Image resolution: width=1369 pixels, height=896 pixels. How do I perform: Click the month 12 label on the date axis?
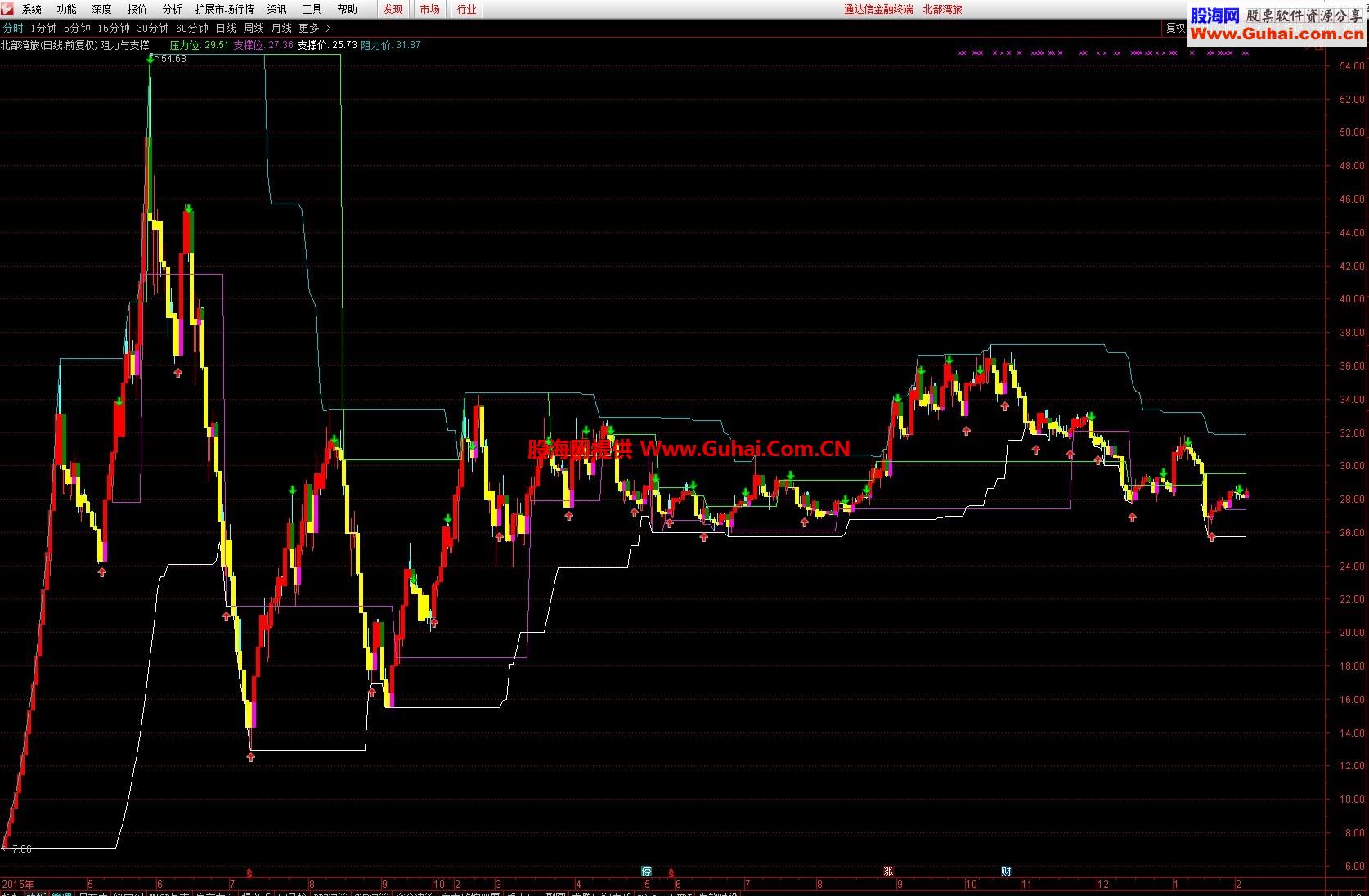pos(1102,885)
